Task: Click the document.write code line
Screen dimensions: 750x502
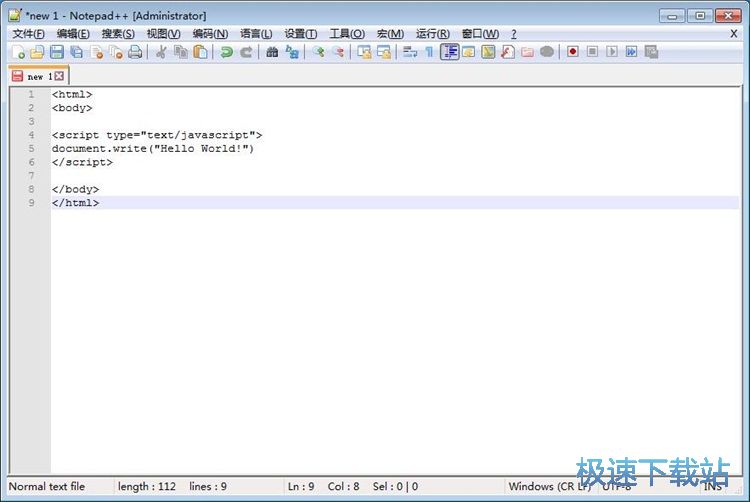Action: [x=153, y=149]
